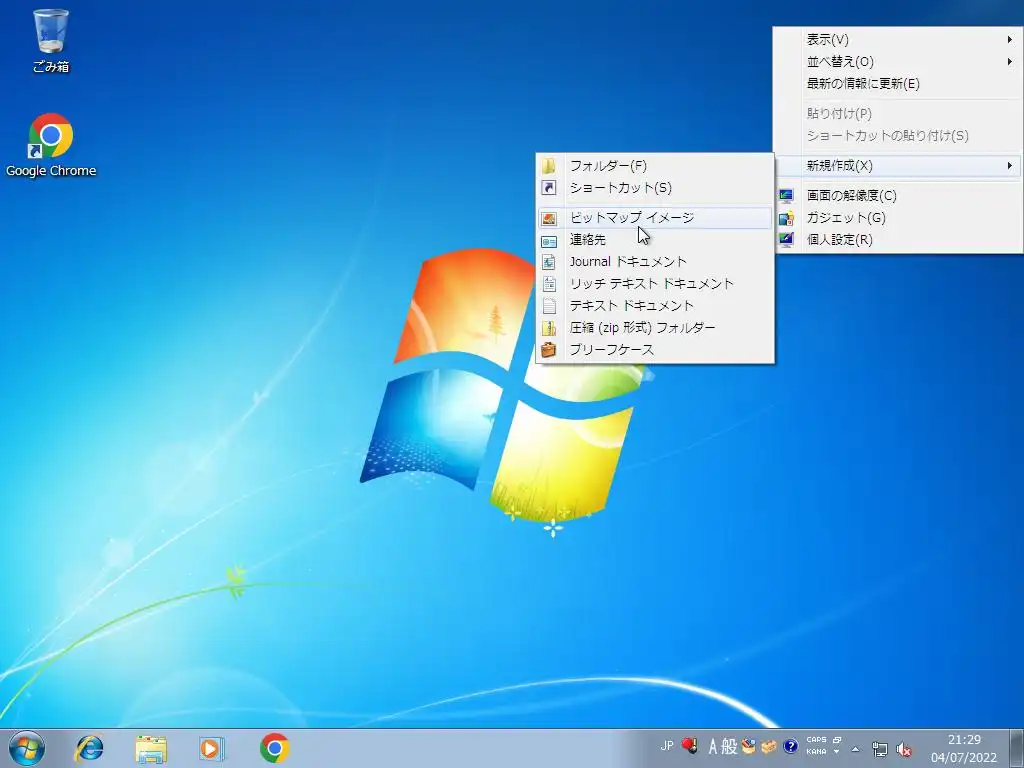This screenshot has width=1024, height=768.
Task: Click the Show desktop button
Action: coord(1016,748)
